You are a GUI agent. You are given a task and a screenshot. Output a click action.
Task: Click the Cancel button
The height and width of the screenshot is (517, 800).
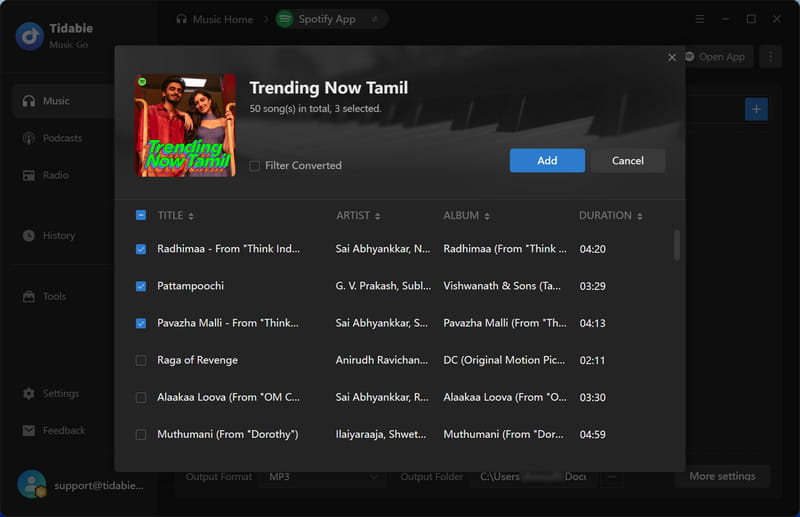[x=628, y=161]
